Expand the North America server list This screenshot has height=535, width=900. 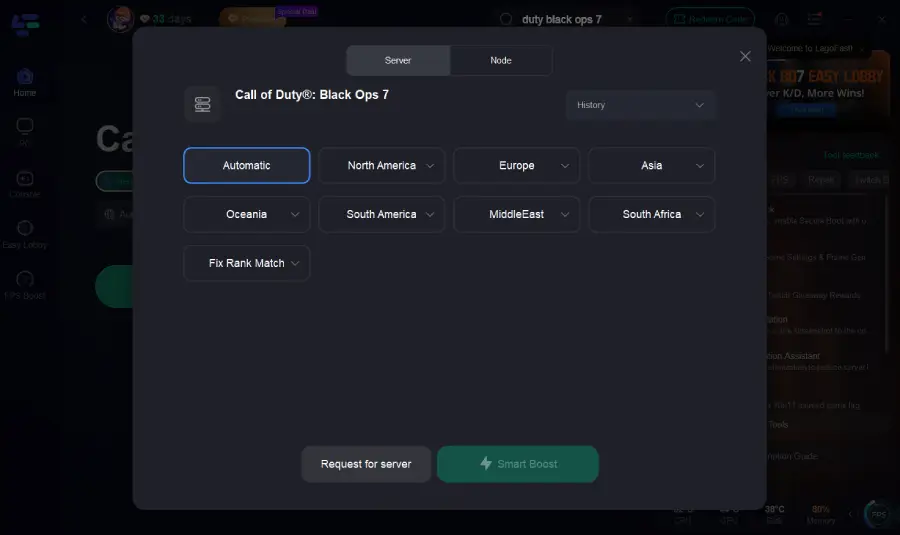(x=382, y=165)
